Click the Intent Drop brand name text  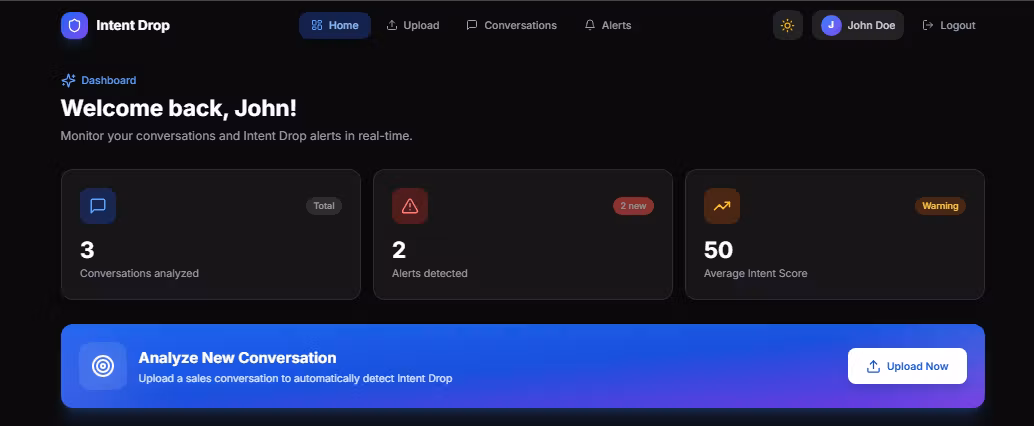coord(133,25)
